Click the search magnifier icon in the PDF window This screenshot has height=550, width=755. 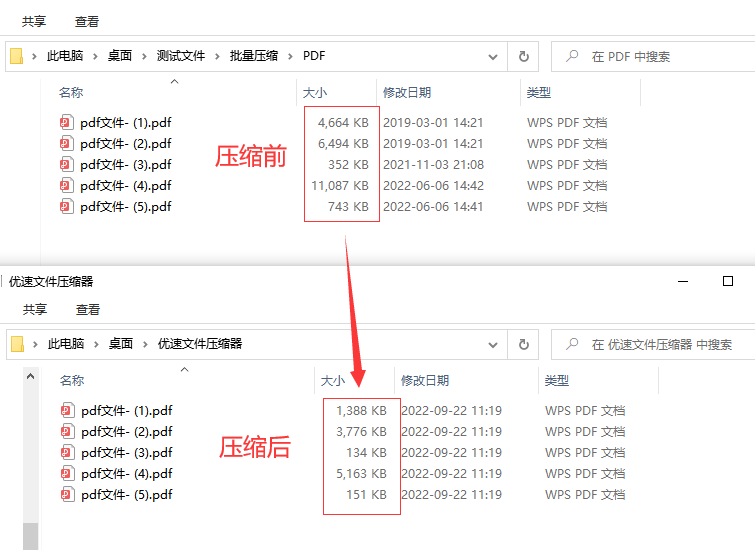pos(572,56)
